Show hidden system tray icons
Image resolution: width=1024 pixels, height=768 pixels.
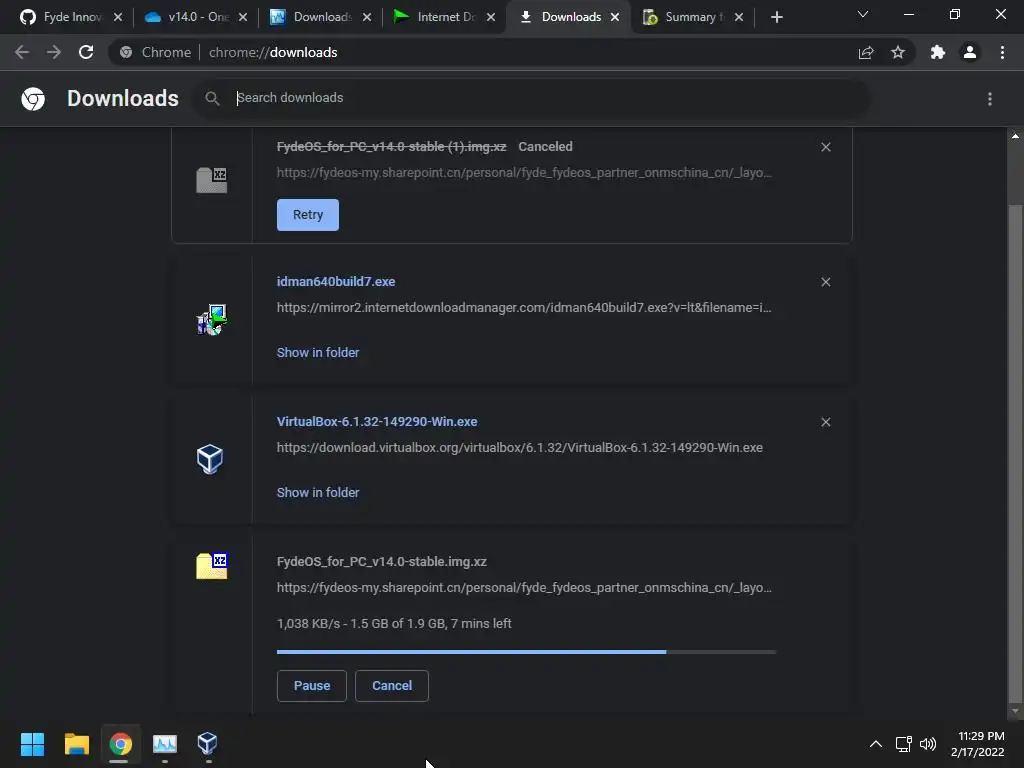coord(876,744)
